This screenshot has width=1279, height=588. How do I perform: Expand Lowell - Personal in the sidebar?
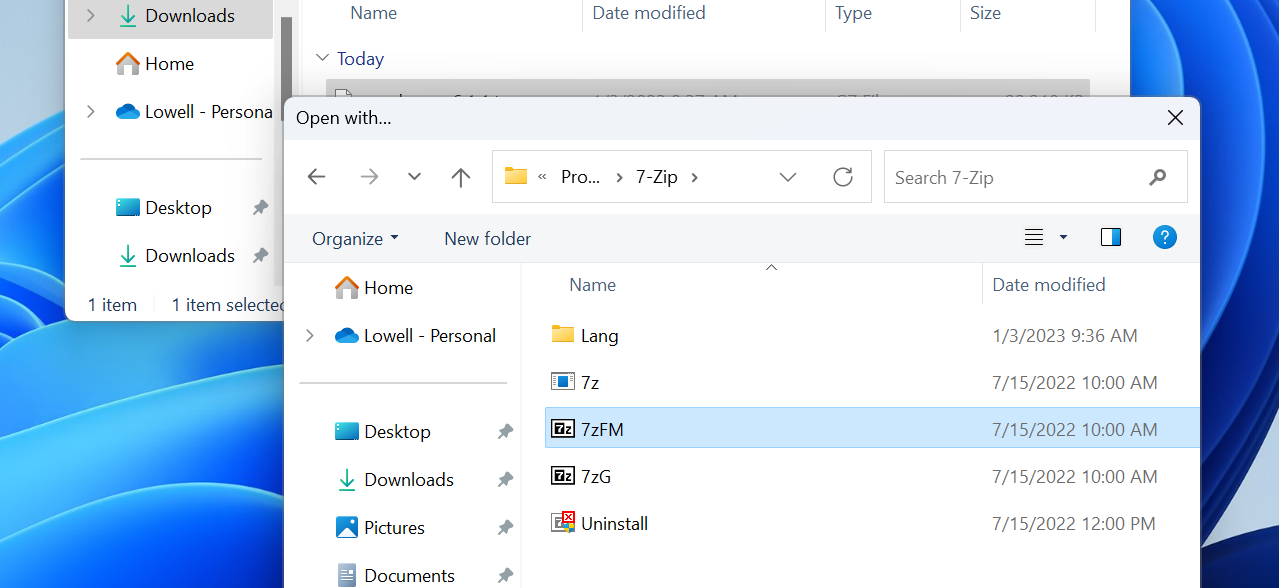tap(310, 335)
